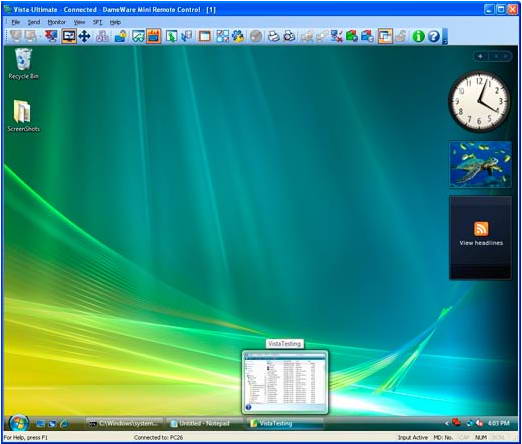Toggle the highlighted overlapping windows toolbar button
The height and width of the screenshot is (444, 522).
[x=385, y=36]
